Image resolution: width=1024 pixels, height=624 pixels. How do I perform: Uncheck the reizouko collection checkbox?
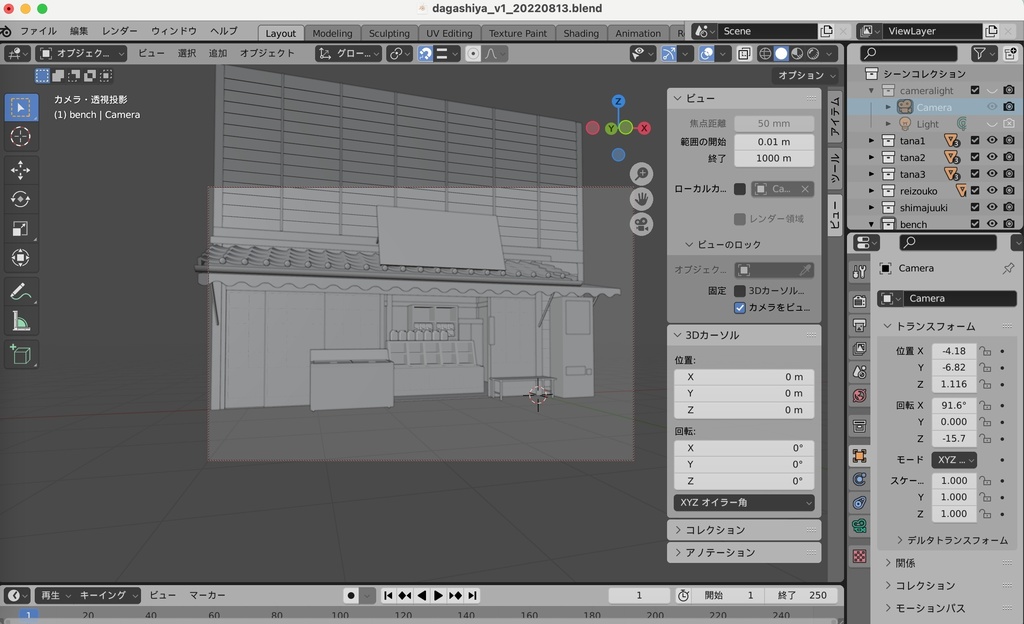point(975,190)
